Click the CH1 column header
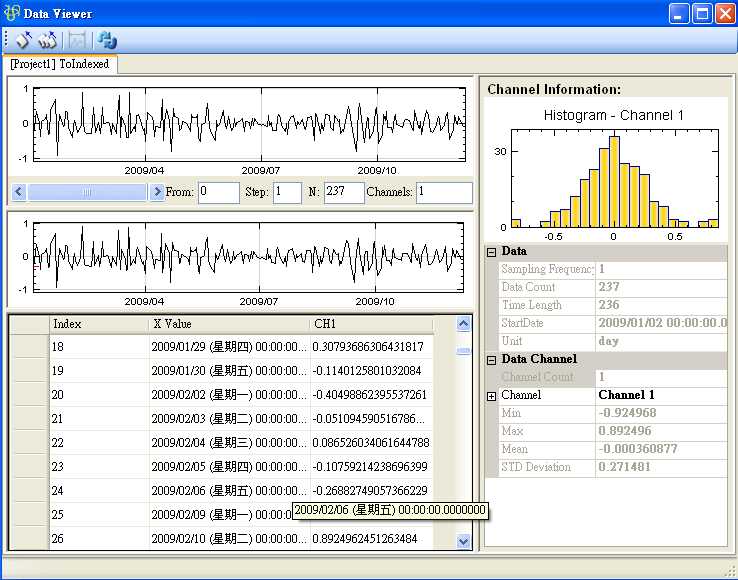738x580 pixels. tap(371, 324)
